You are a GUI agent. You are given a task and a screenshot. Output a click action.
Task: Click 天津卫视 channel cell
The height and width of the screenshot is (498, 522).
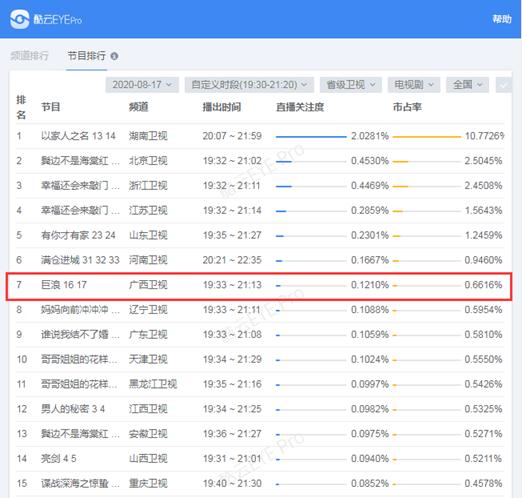click(148, 359)
